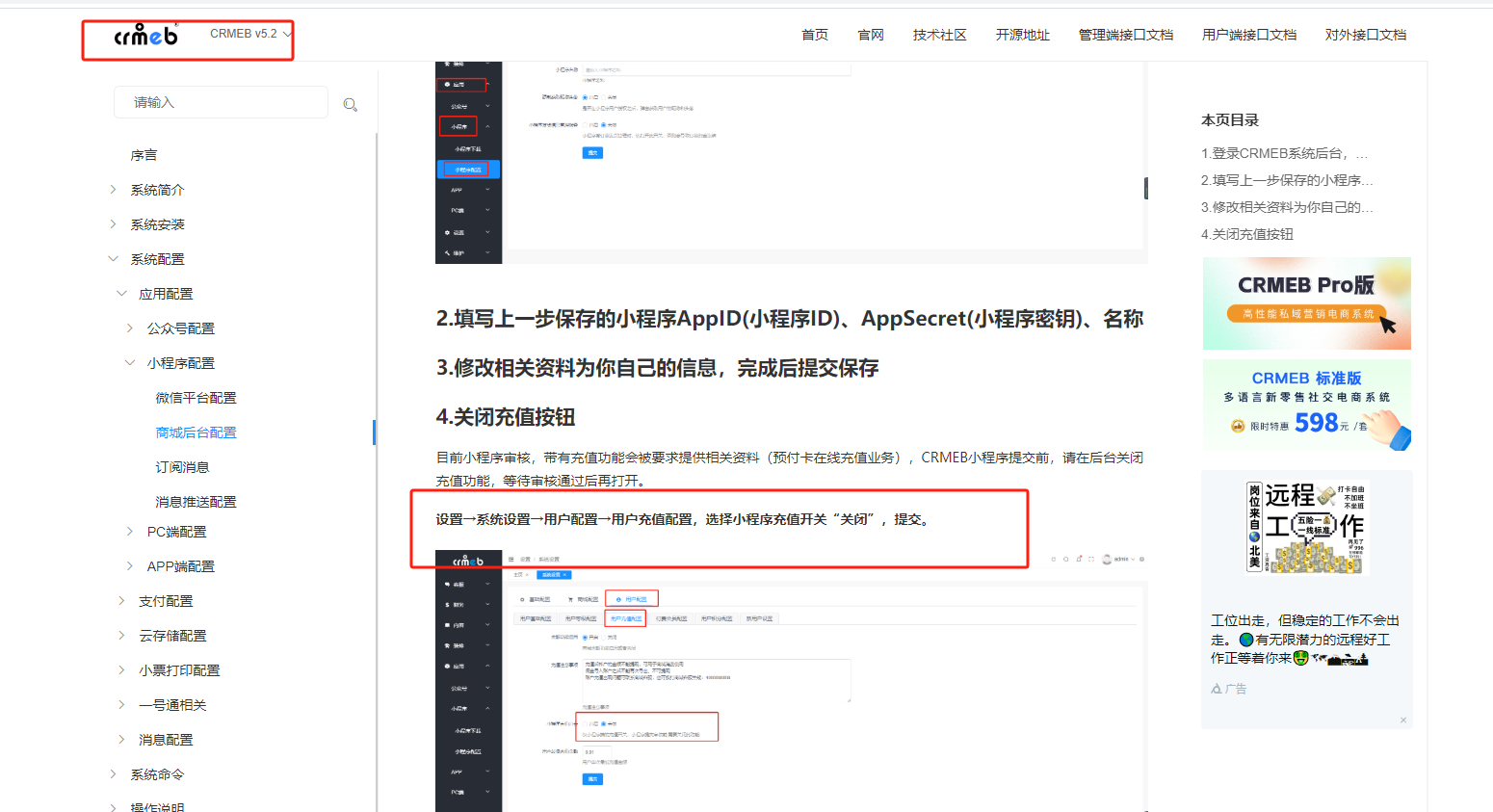Viewport: 1493px width, 812px height.
Task: Expand the 系统简介 chevron
Action: [x=113, y=190]
